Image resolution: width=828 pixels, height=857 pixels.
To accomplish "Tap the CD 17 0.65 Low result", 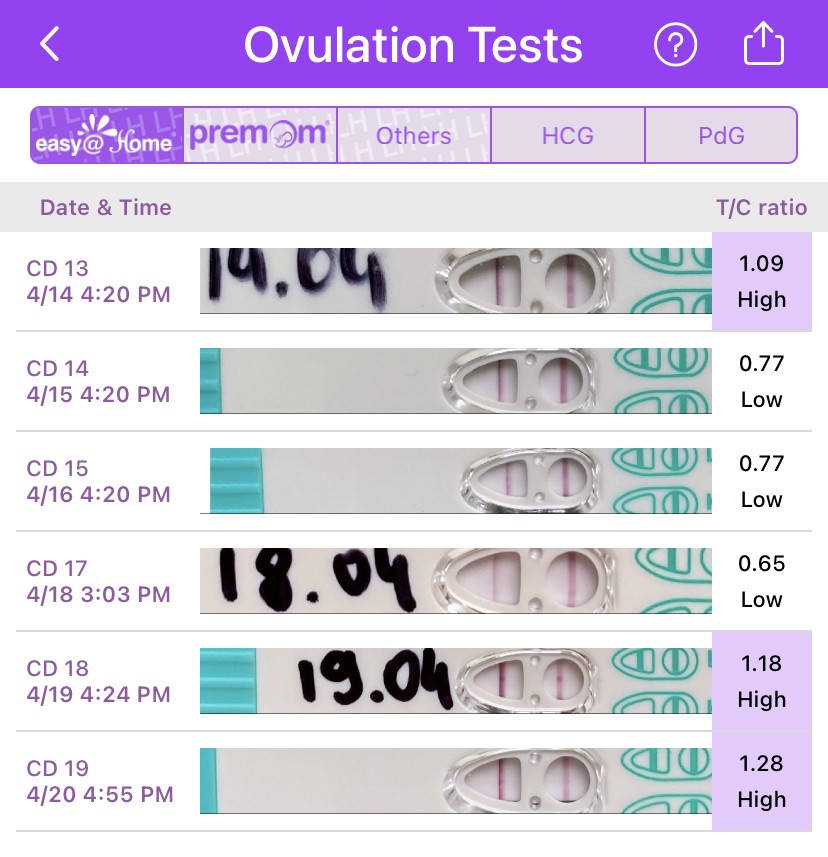I will coord(761,581).
